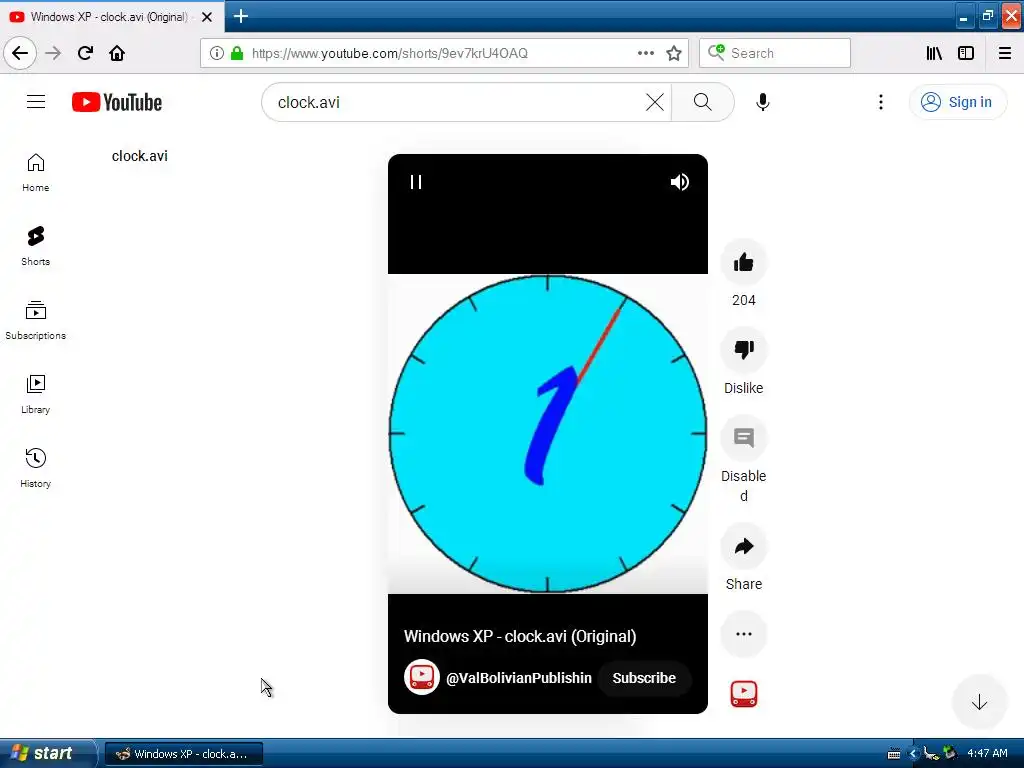Open Shorts in the YouTube sidebar
Viewport: 1024px width, 768px height.
coord(35,246)
